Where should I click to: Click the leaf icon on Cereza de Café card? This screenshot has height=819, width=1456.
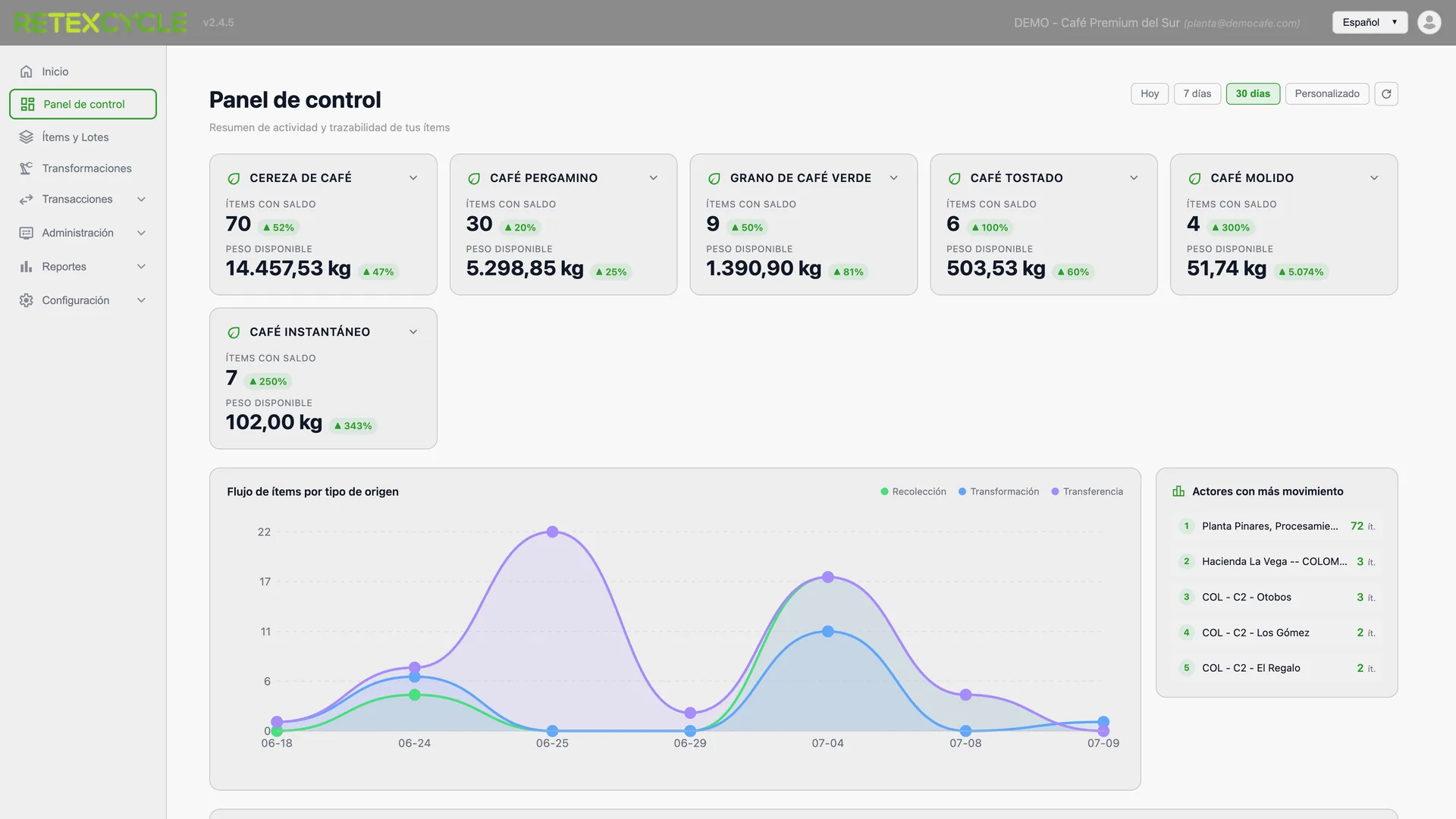pyautogui.click(x=234, y=179)
